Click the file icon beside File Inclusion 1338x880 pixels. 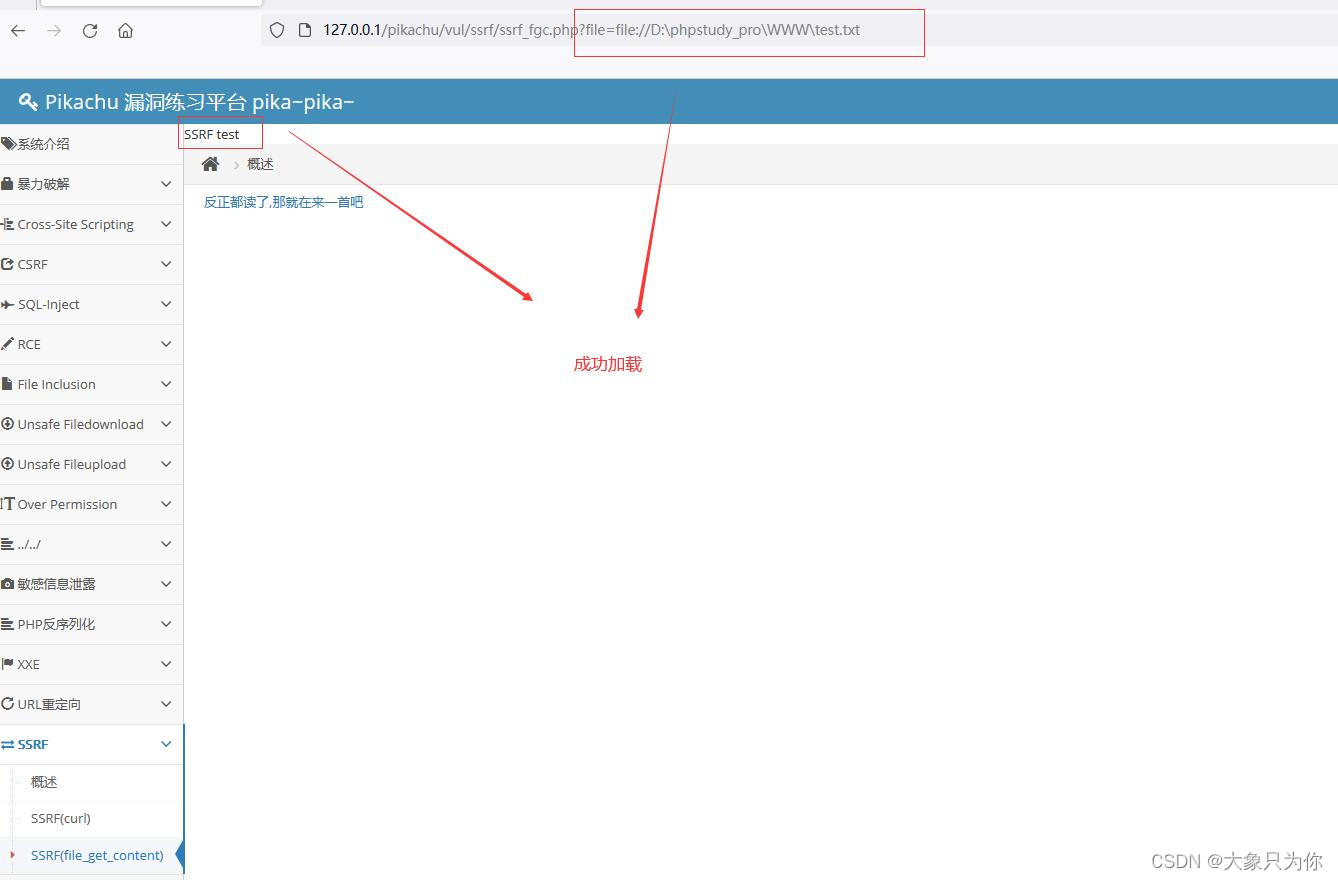(x=7, y=384)
